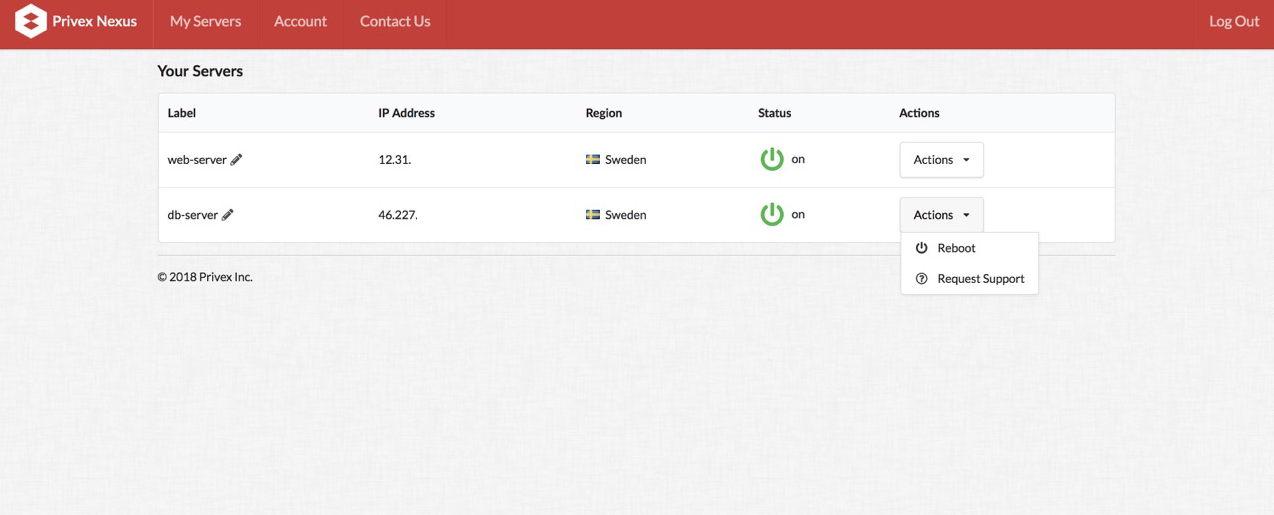This screenshot has width=1274, height=515.
Task: Click the Sweden flag in db-server row
Action: [593, 214]
